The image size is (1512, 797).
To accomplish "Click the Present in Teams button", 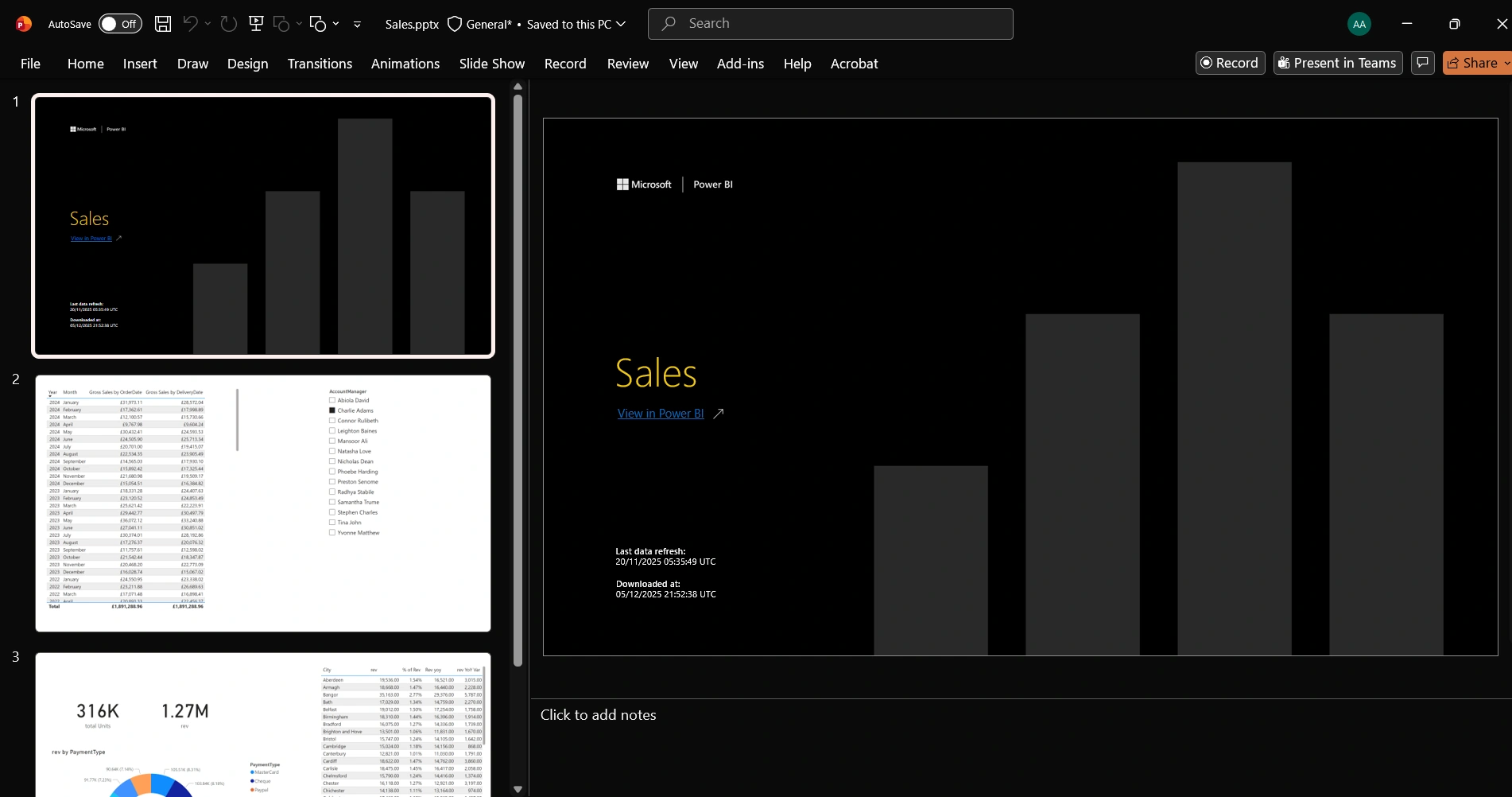I will tap(1338, 63).
